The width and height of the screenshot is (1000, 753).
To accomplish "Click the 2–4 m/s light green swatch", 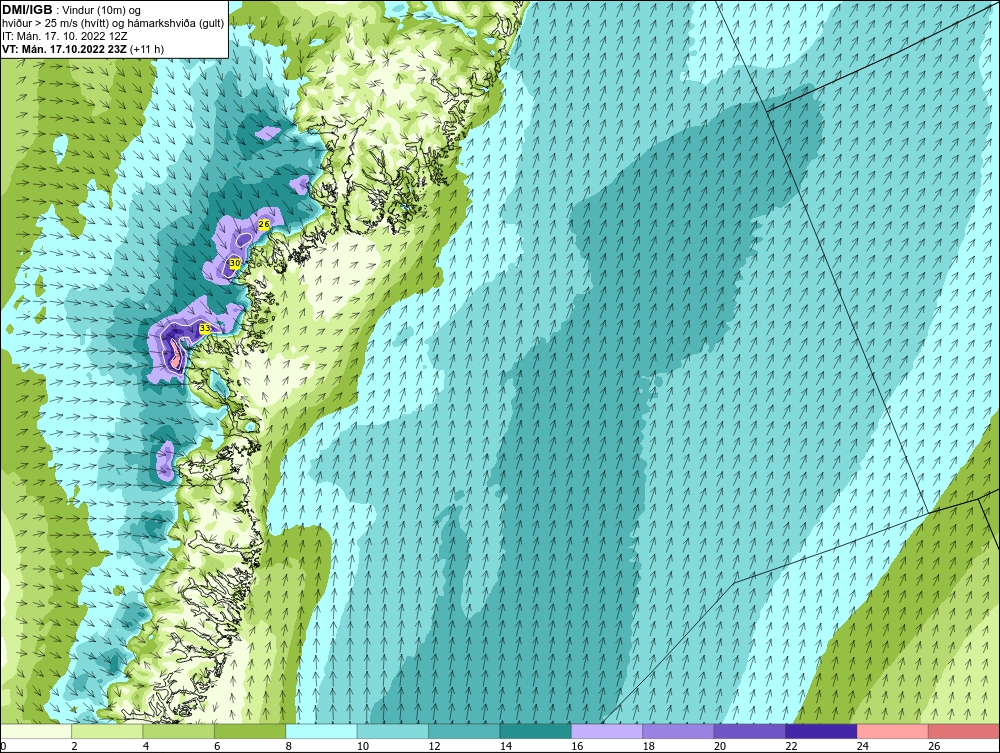I will 107,731.
